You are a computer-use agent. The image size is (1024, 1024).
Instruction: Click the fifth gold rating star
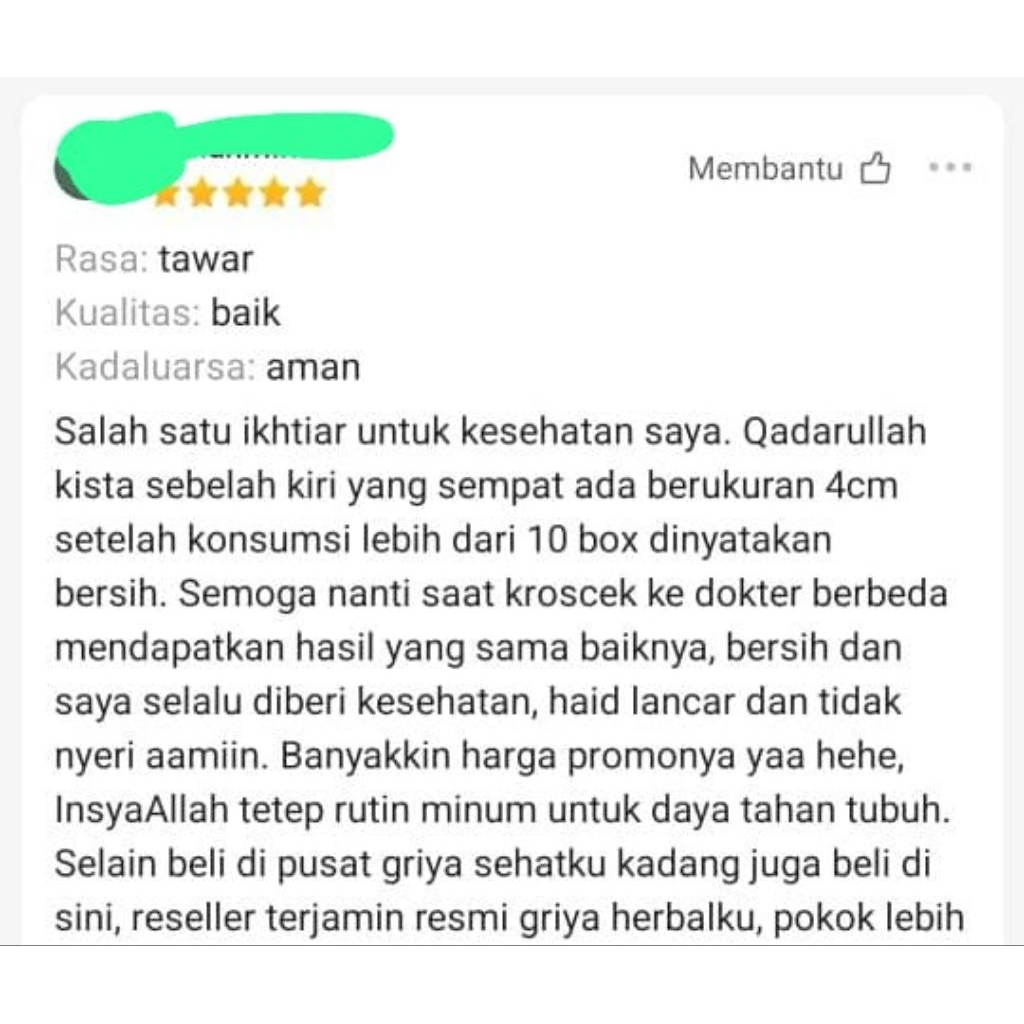point(310,193)
